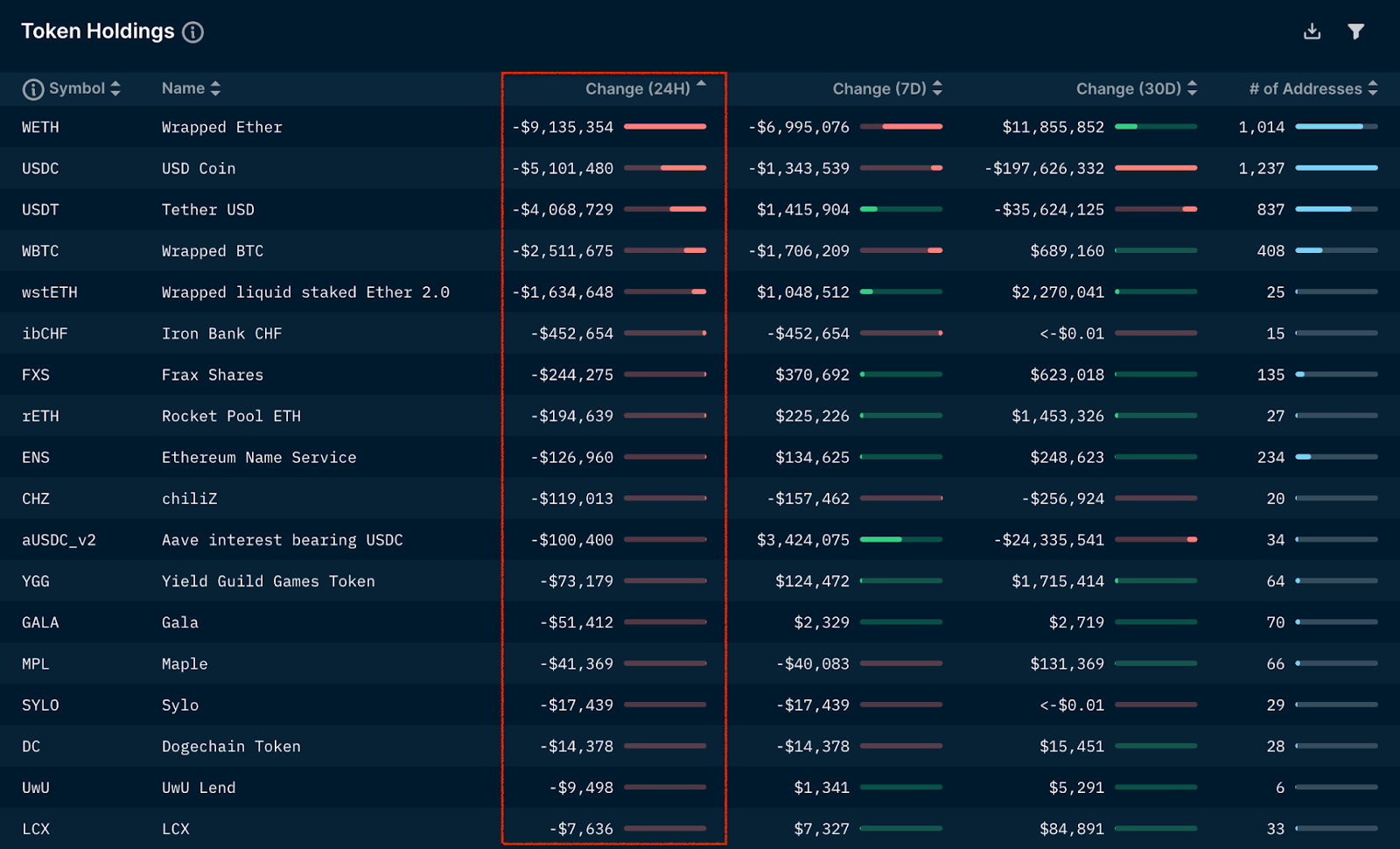Click Aave interest bearing USDC name
Image resolution: width=1400 pixels, height=849 pixels.
[x=283, y=540]
